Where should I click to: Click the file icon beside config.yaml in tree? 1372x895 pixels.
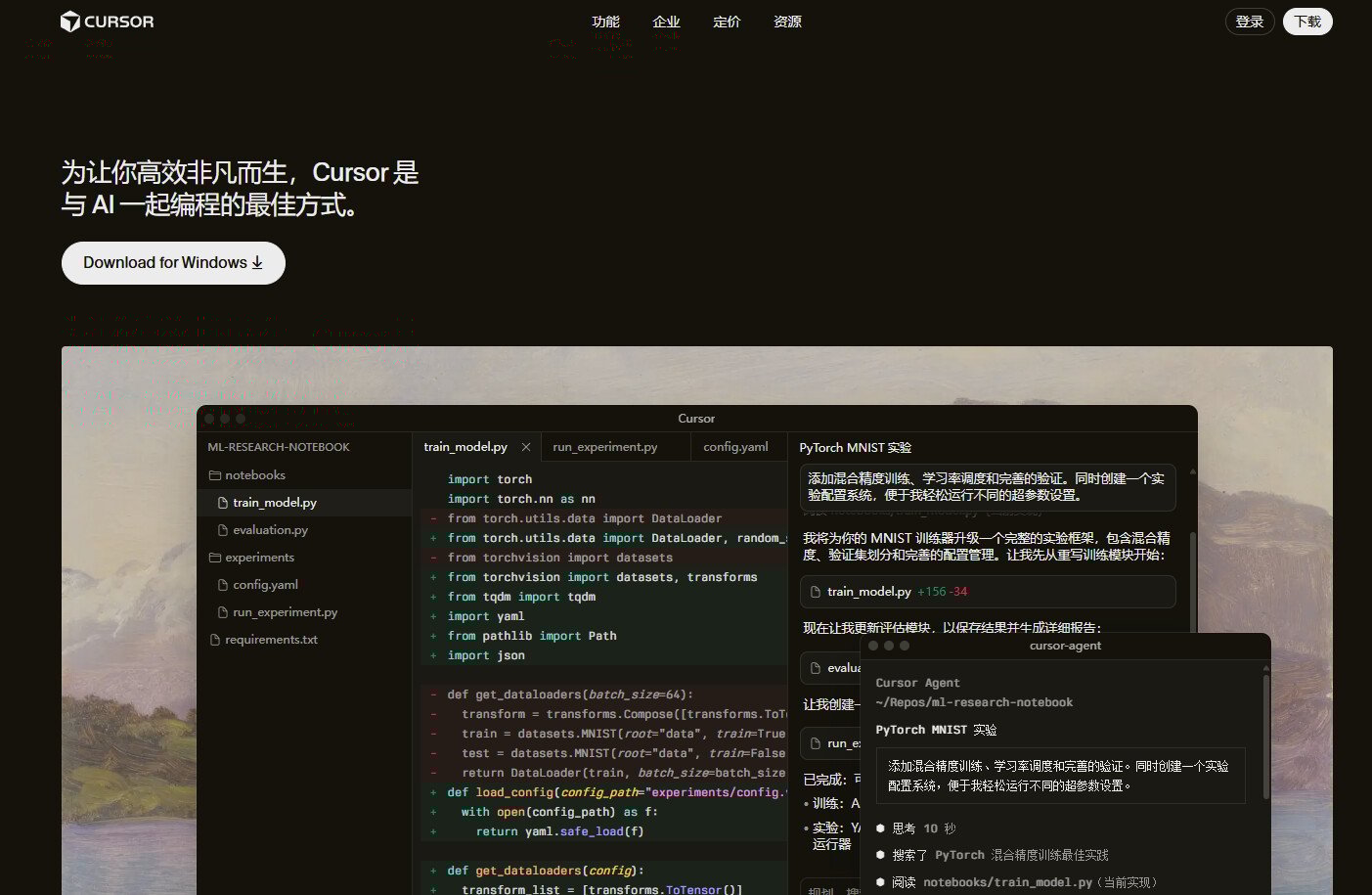223,585
